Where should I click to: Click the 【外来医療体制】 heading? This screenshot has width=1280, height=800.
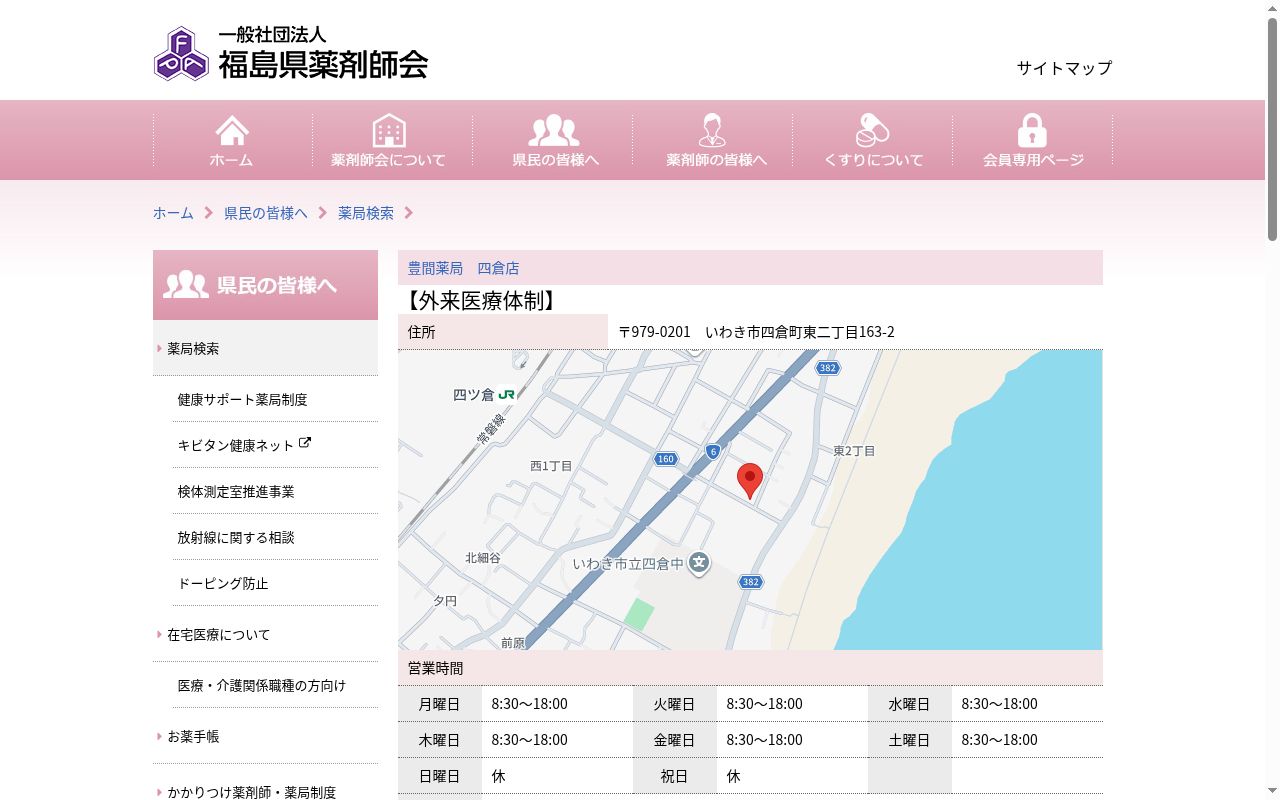click(x=480, y=300)
